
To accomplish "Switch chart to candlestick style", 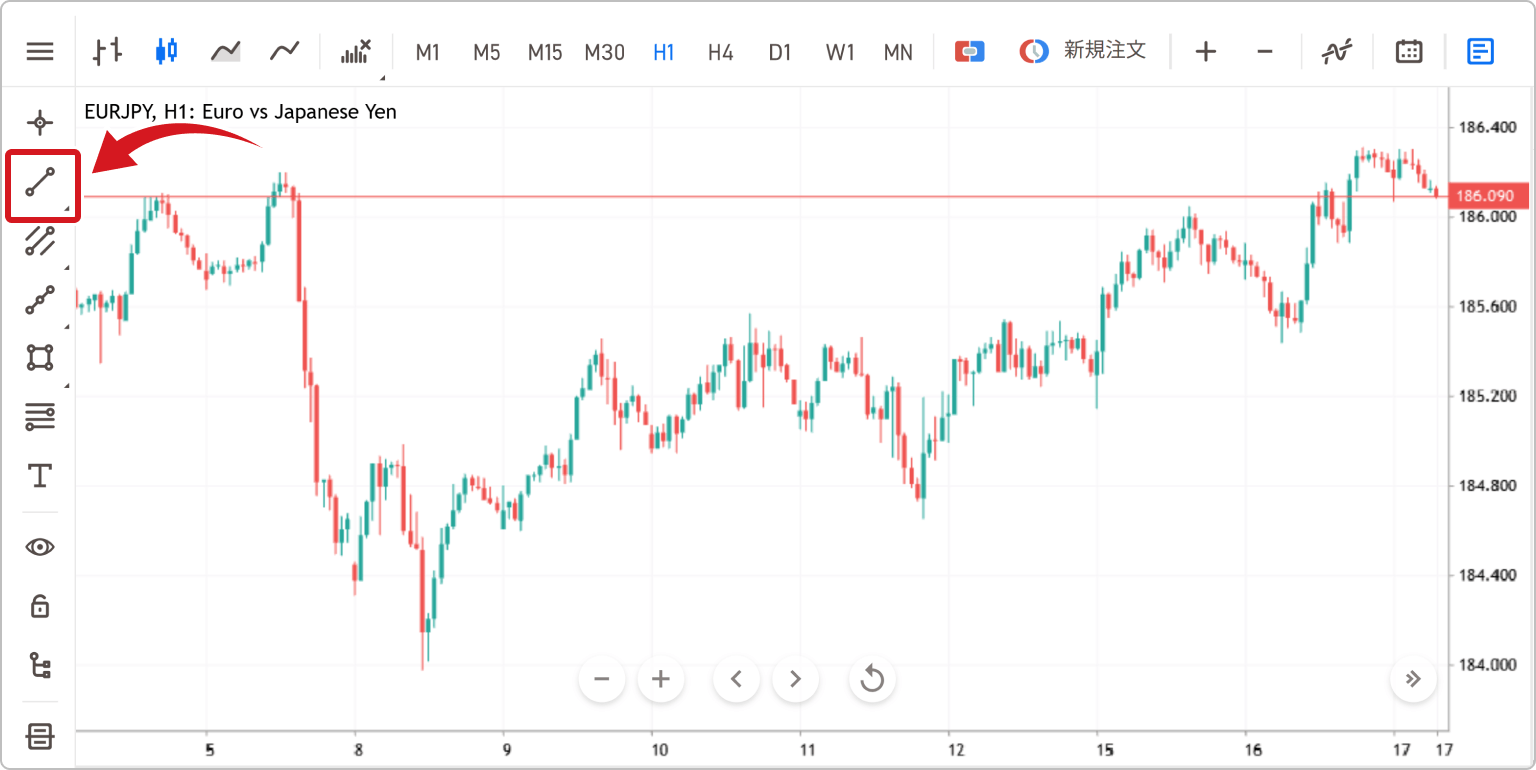I will click(167, 51).
